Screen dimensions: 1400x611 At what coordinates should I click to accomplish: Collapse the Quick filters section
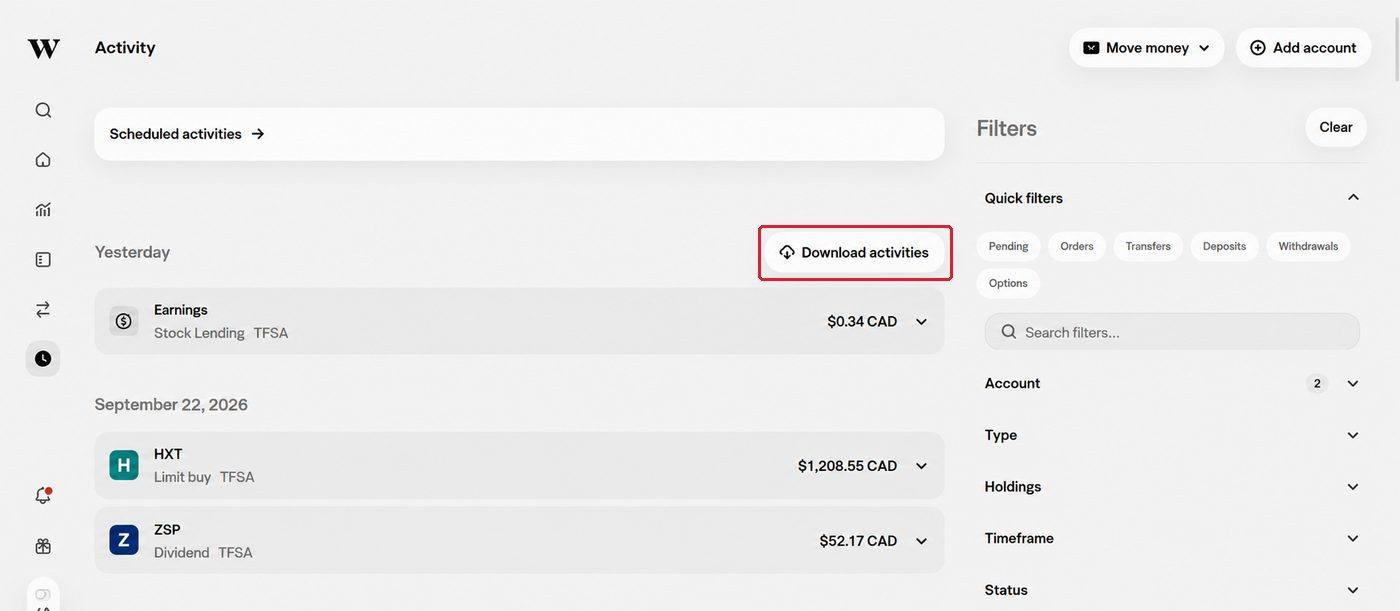(1353, 198)
